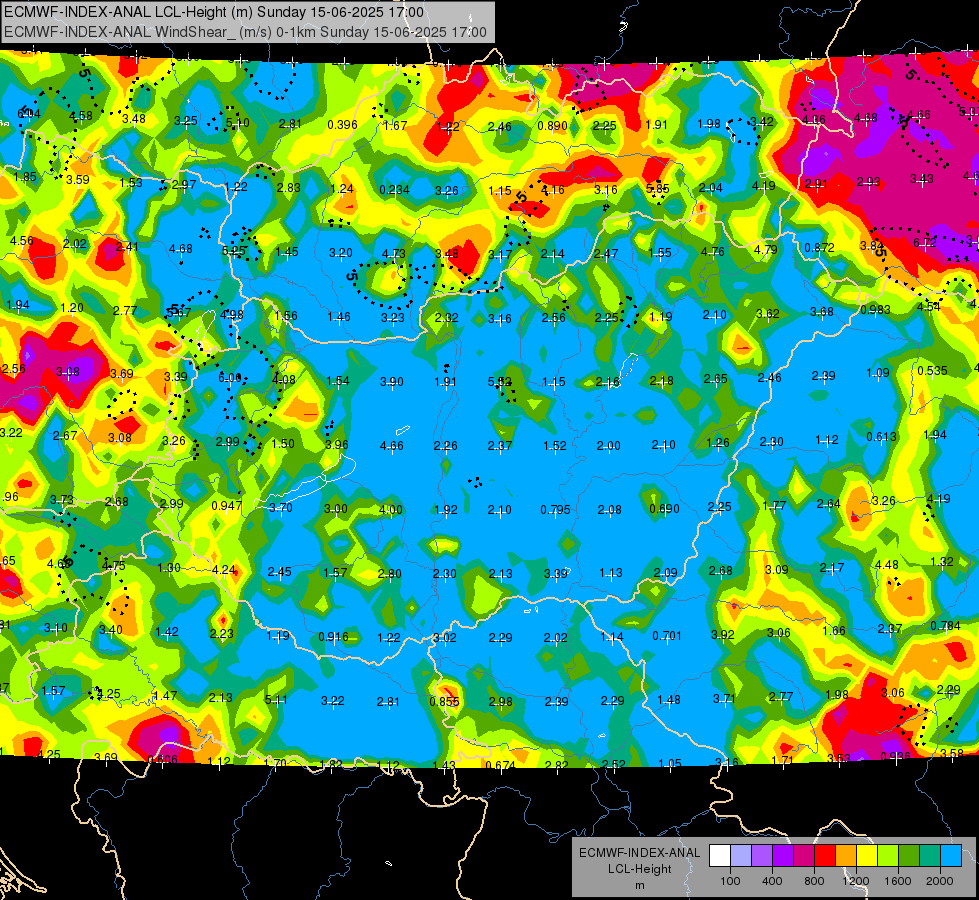Viewport: 979px width, 900px height.
Task: Click the wind shear value 0.701
Action: pos(667,636)
